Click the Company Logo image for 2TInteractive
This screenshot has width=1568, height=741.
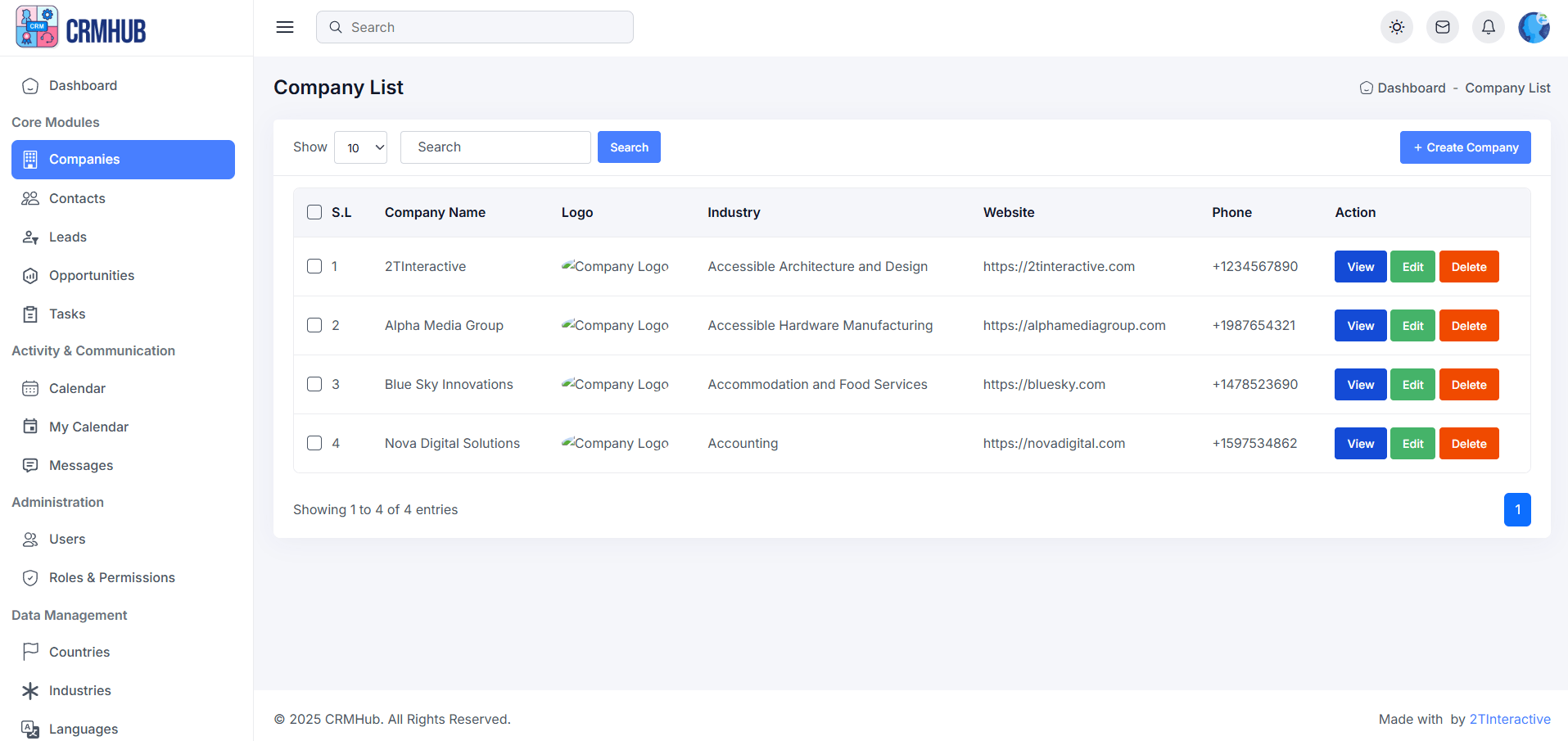pos(614,266)
